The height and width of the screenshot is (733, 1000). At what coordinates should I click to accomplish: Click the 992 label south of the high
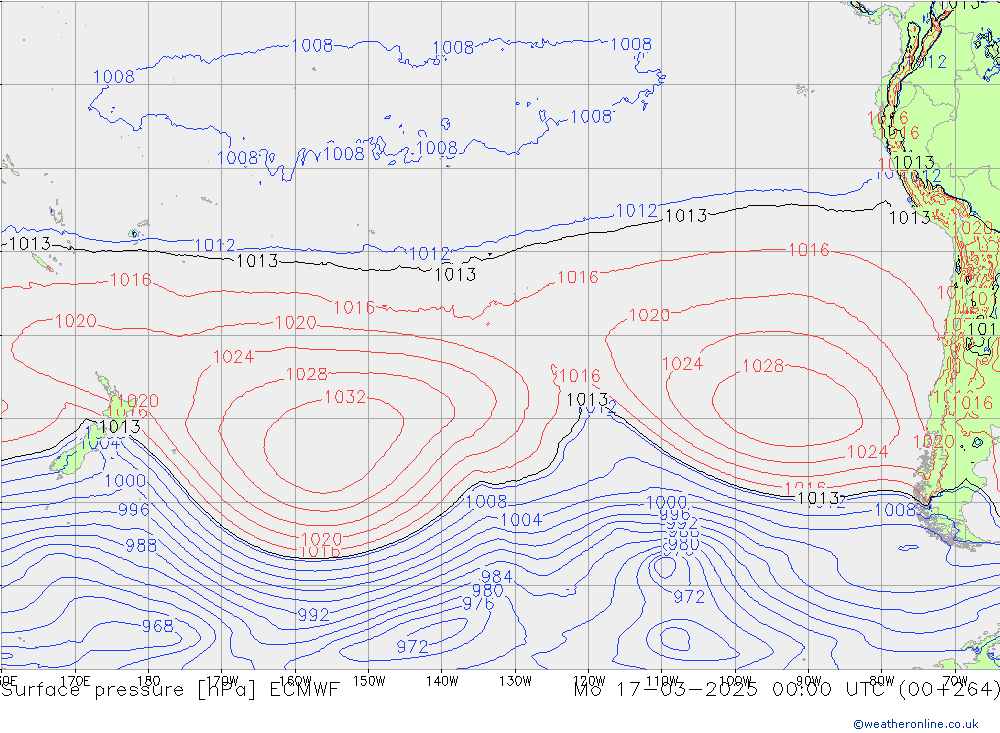tap(313, 615)
